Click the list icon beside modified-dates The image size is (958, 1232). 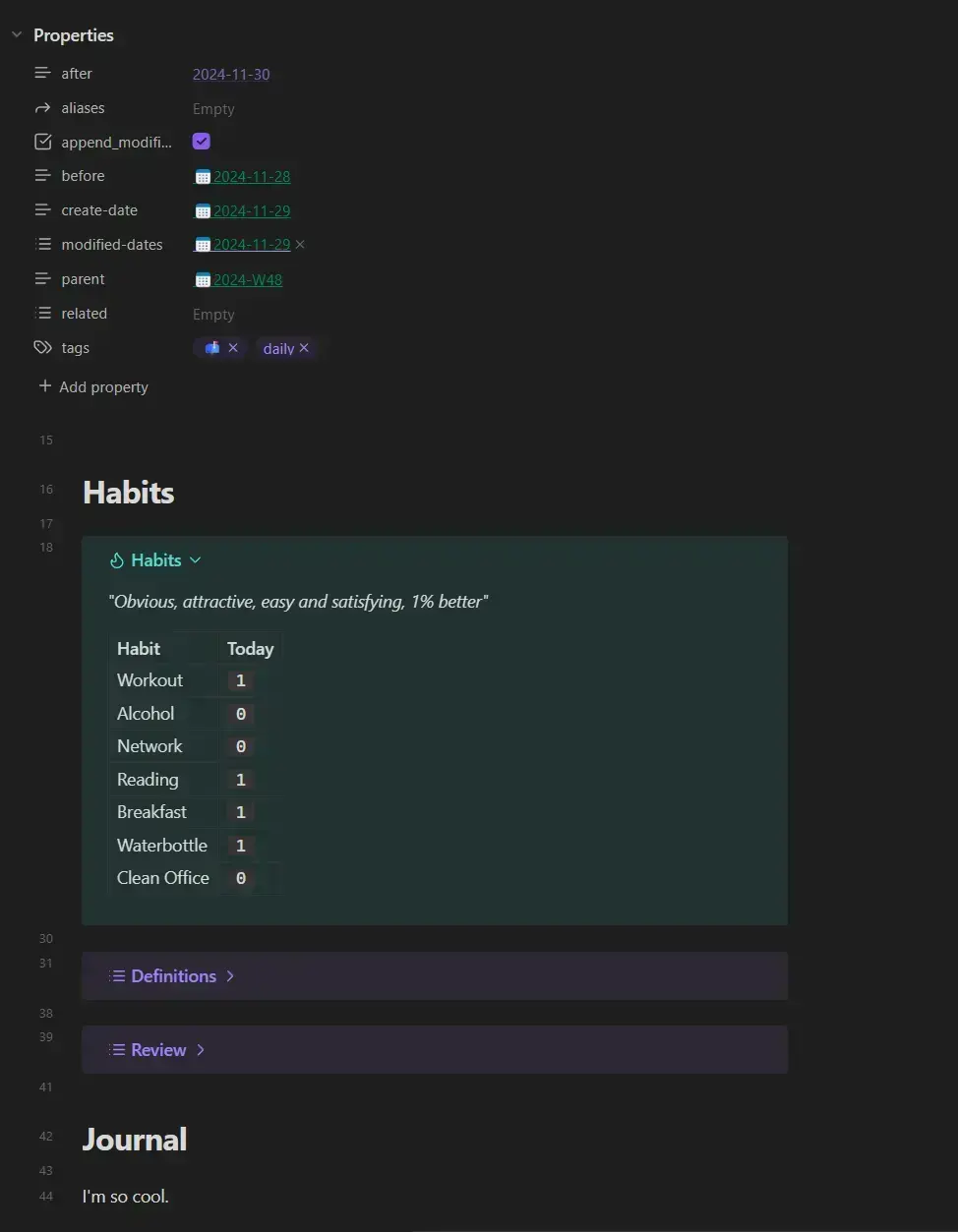(x=42, y=245)
